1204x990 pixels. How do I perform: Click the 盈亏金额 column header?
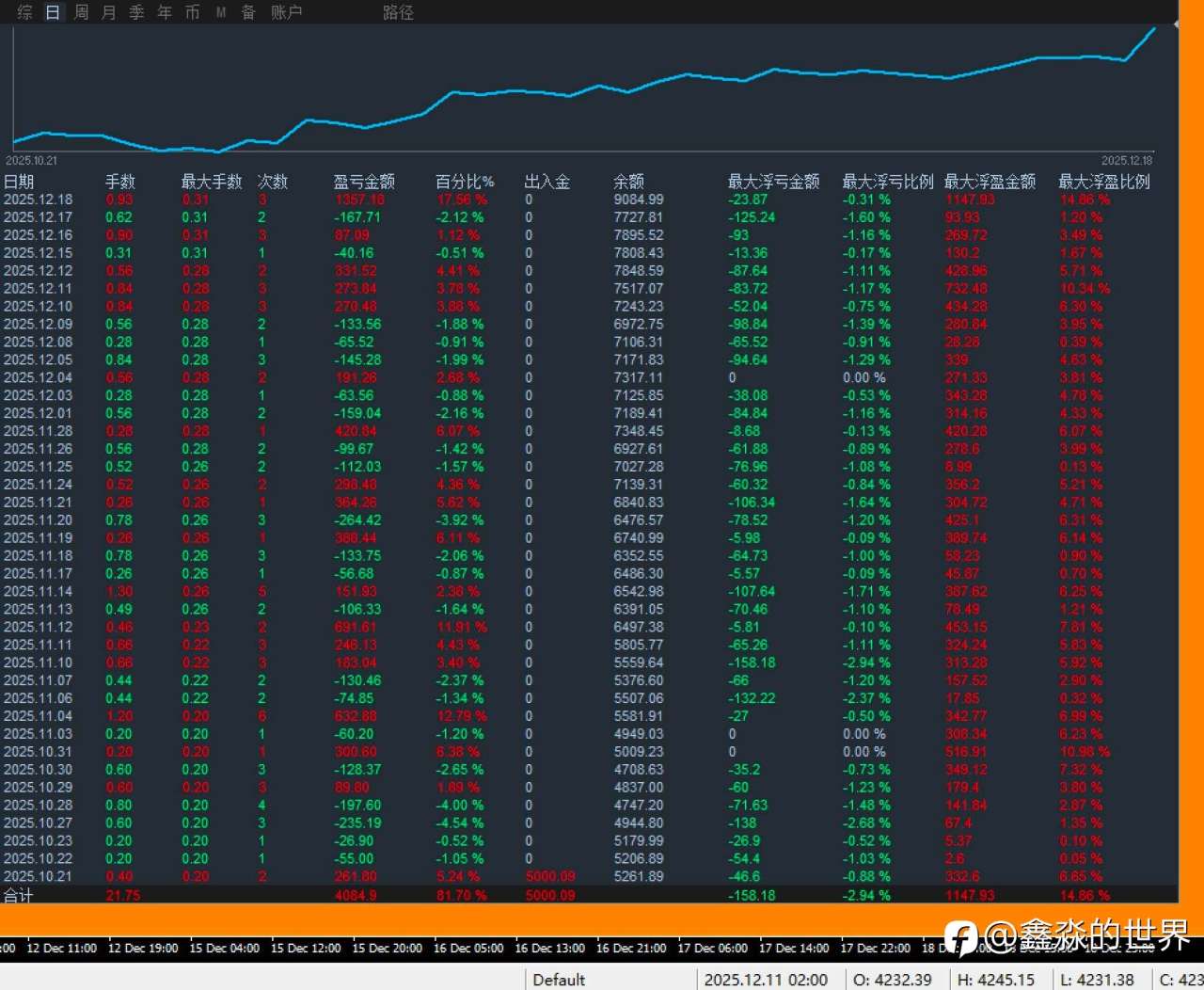(x=364, y=182)
